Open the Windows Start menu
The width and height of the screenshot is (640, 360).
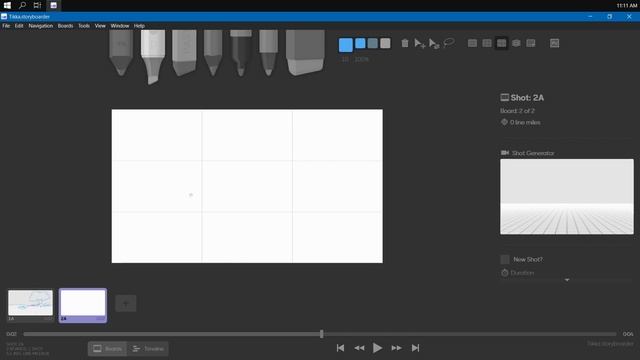pyautogui.click(x=7, y=5)
